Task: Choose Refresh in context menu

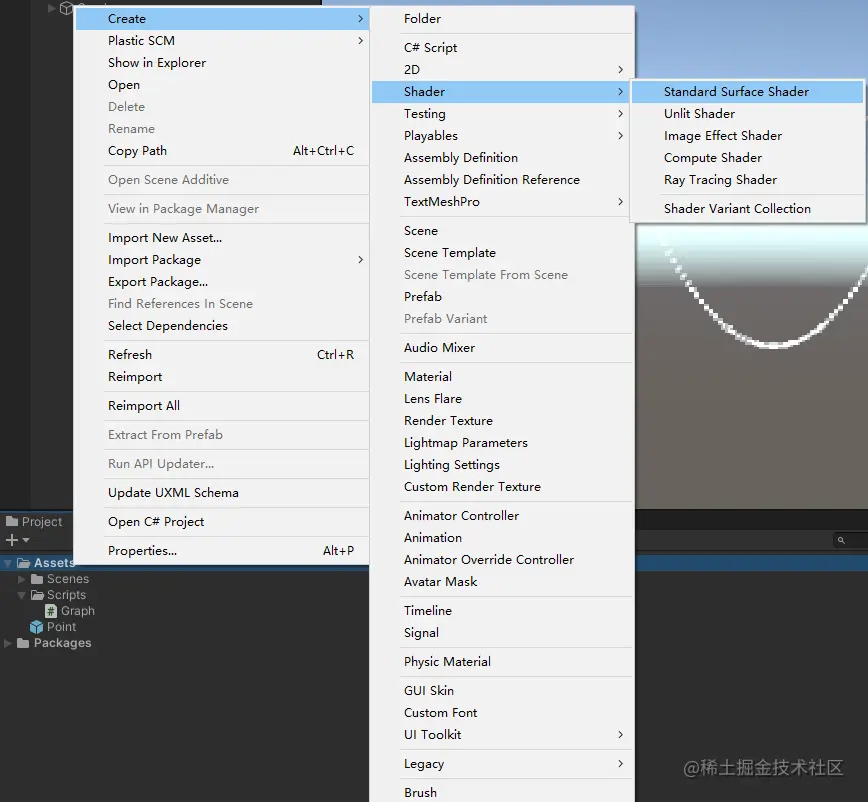Action: click(x=222, y=355)
